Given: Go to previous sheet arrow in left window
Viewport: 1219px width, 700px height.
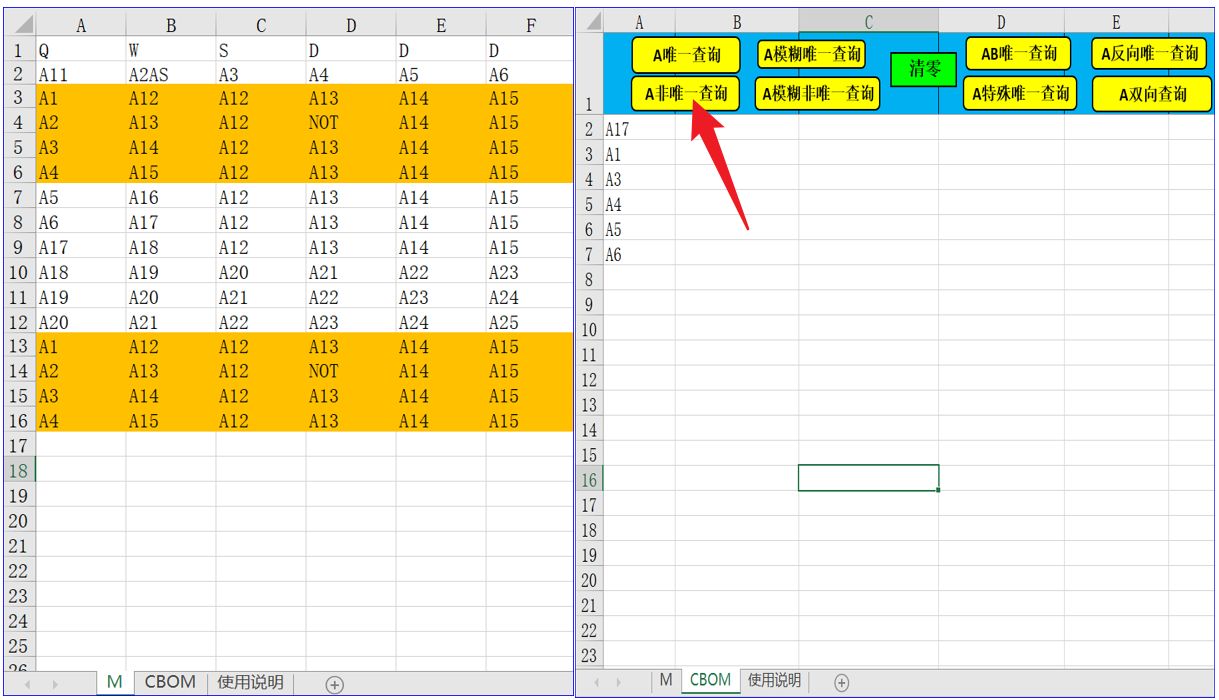Looking at the screenshot, I should (27, 684).
